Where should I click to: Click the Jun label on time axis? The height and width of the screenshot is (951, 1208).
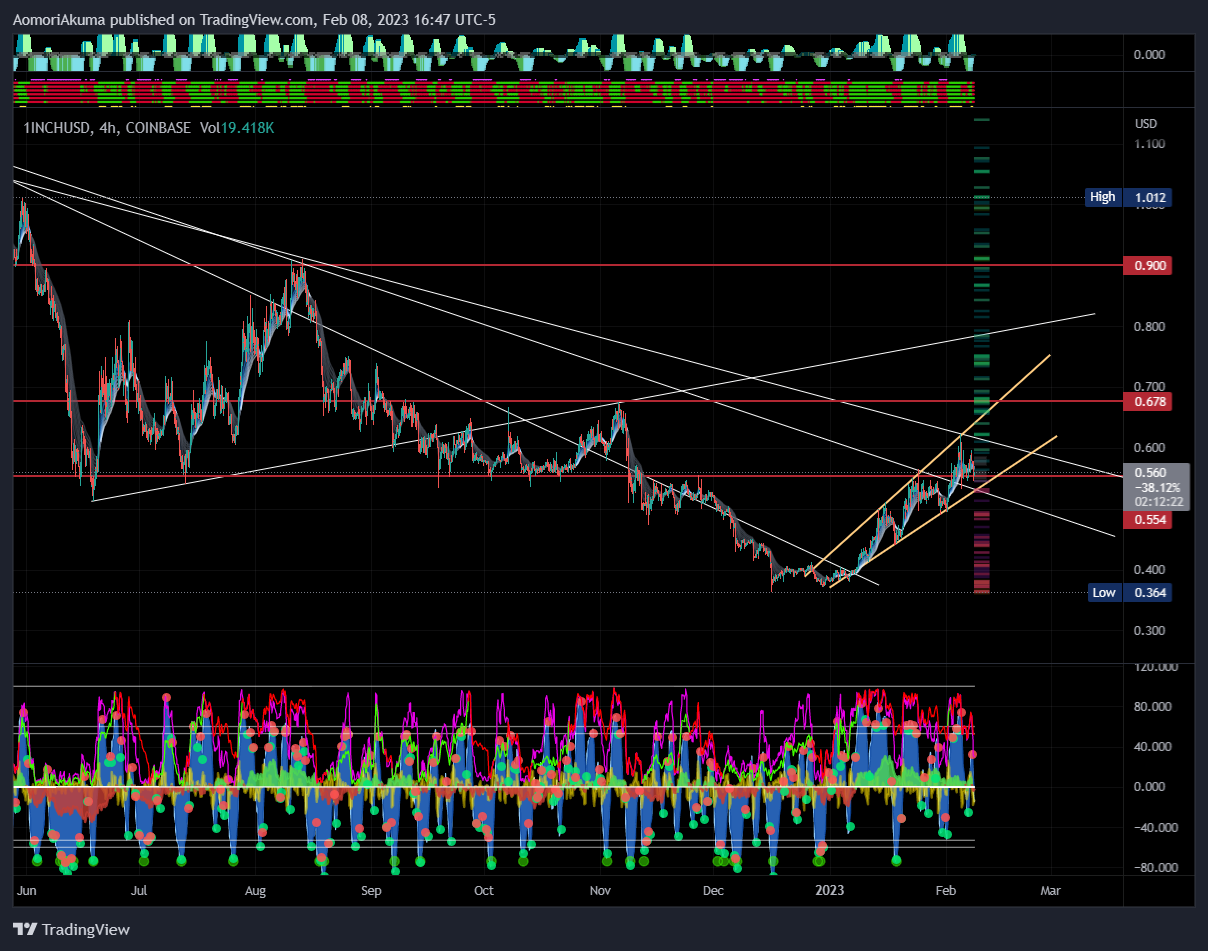pos(25,890)
